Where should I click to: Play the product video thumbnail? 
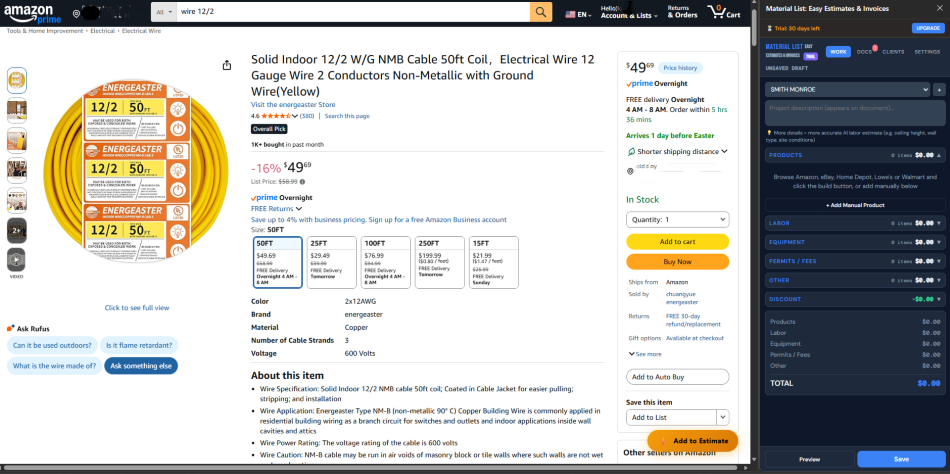(17, 259)
